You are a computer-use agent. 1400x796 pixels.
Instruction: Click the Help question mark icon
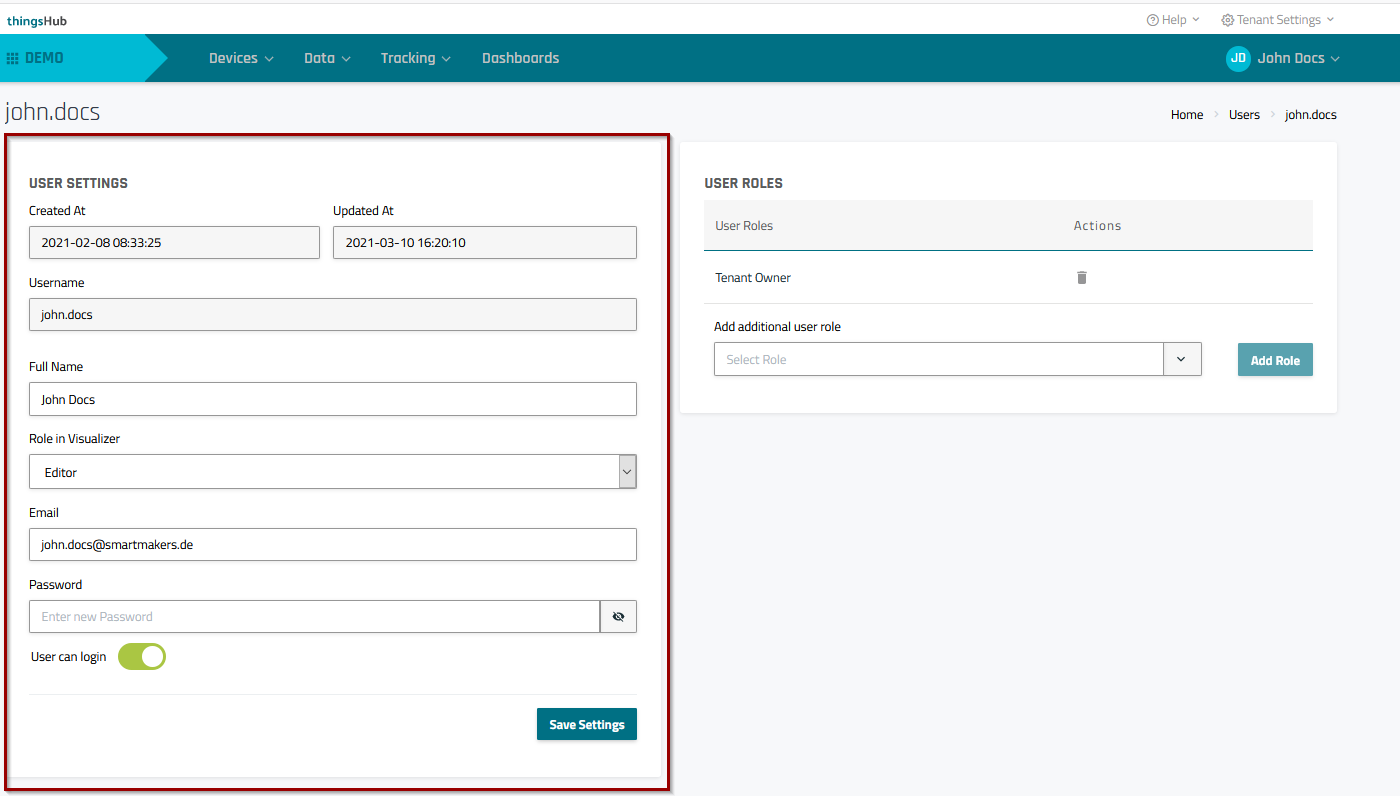(x=1152, y=20)
